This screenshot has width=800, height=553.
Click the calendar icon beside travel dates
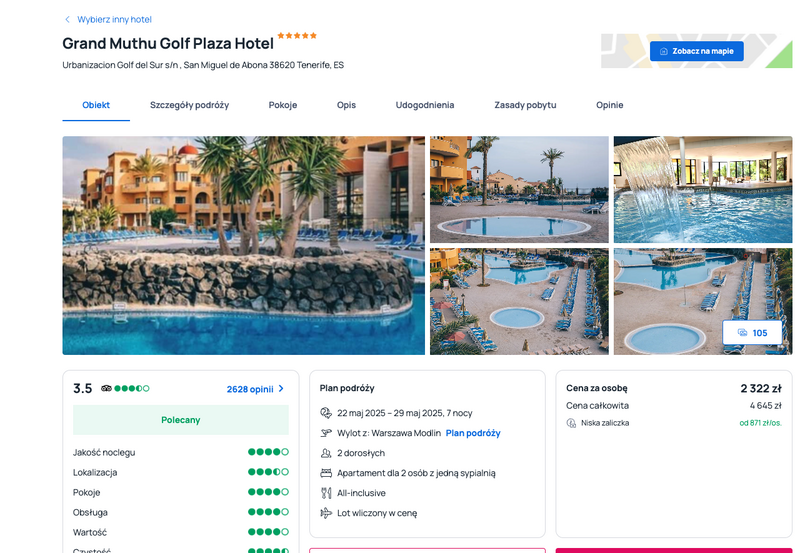(326, 413)
